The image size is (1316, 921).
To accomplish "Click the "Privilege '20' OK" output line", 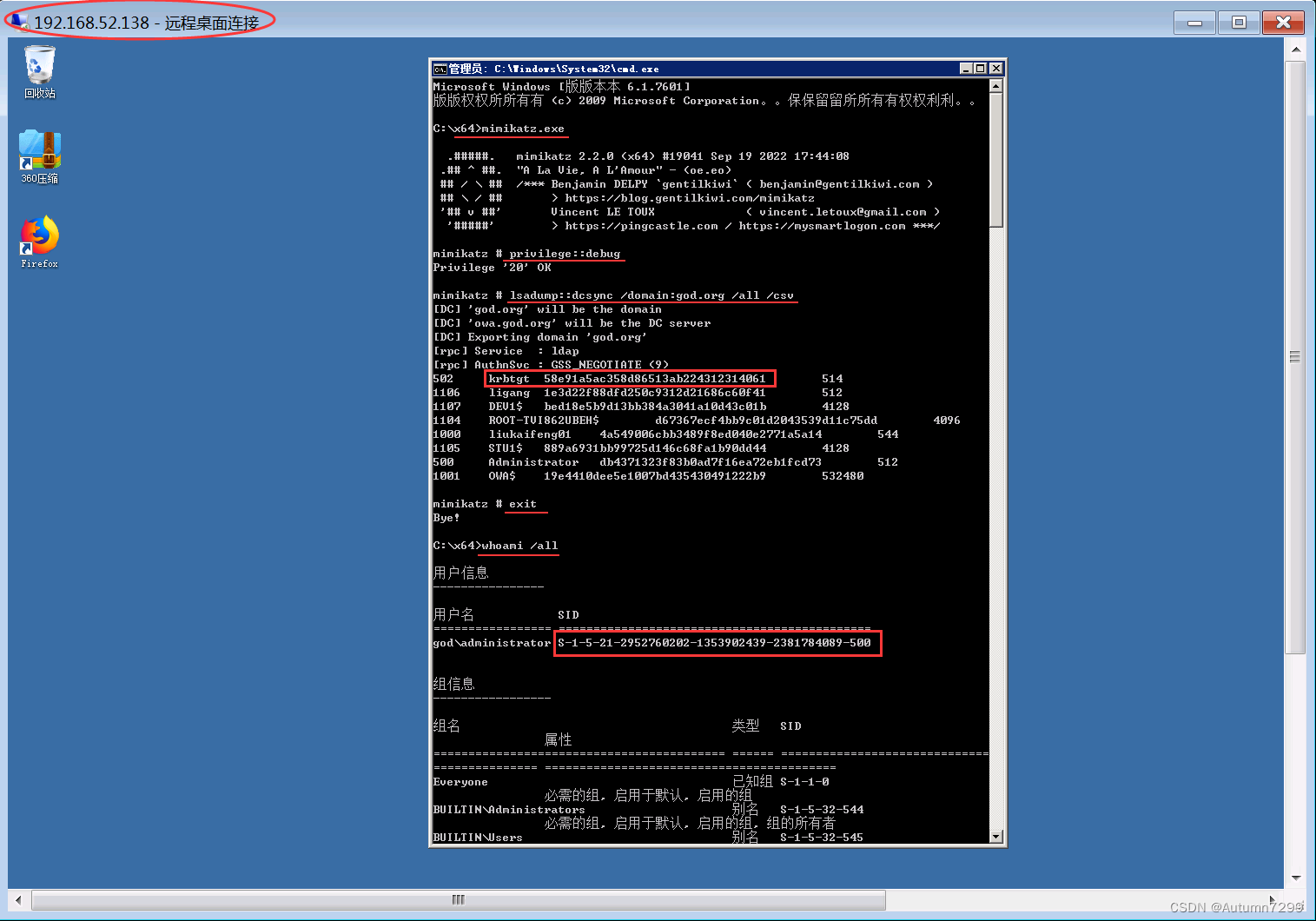I will click(492, 268).
